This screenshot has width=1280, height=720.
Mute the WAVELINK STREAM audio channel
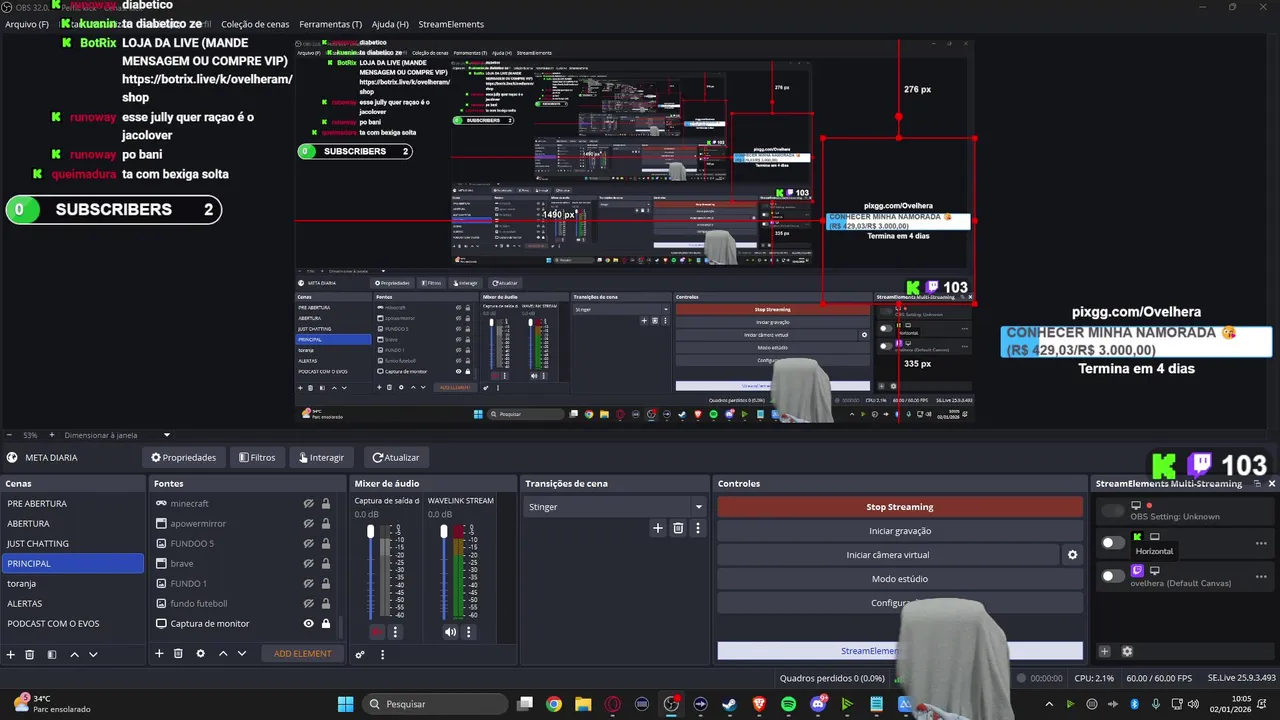point(450,632)
